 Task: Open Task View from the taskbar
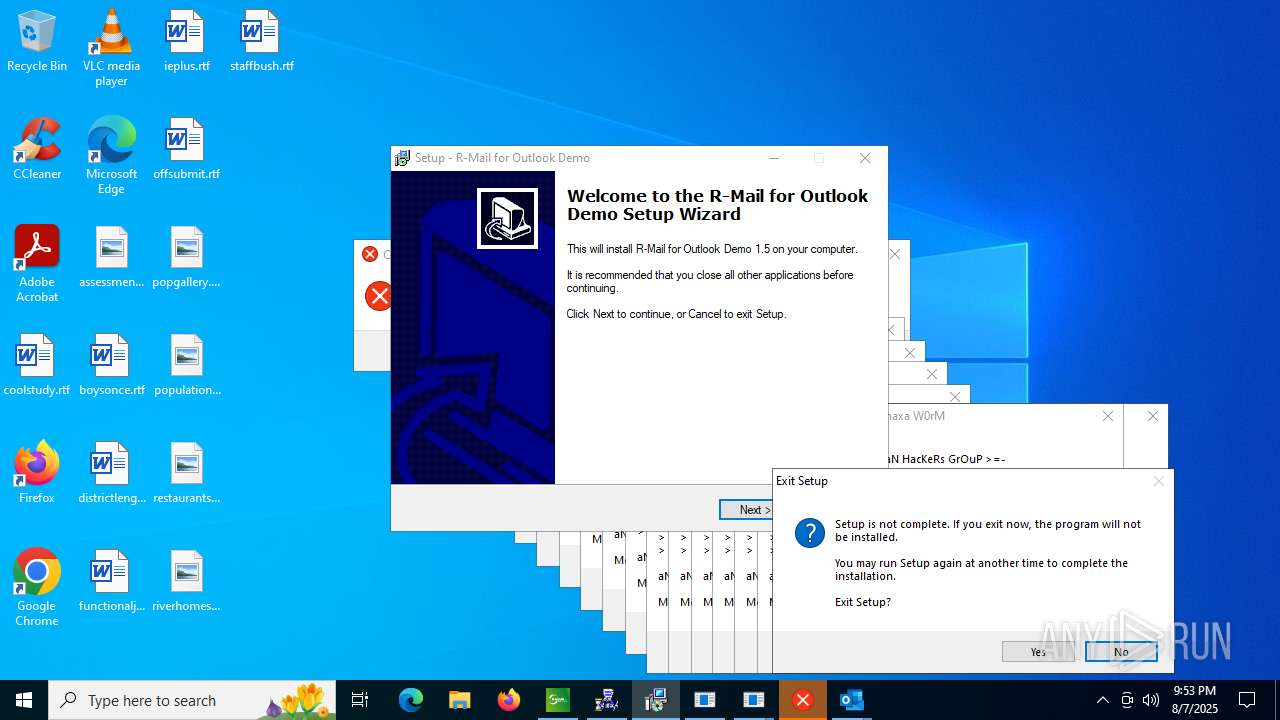[360, 700]
